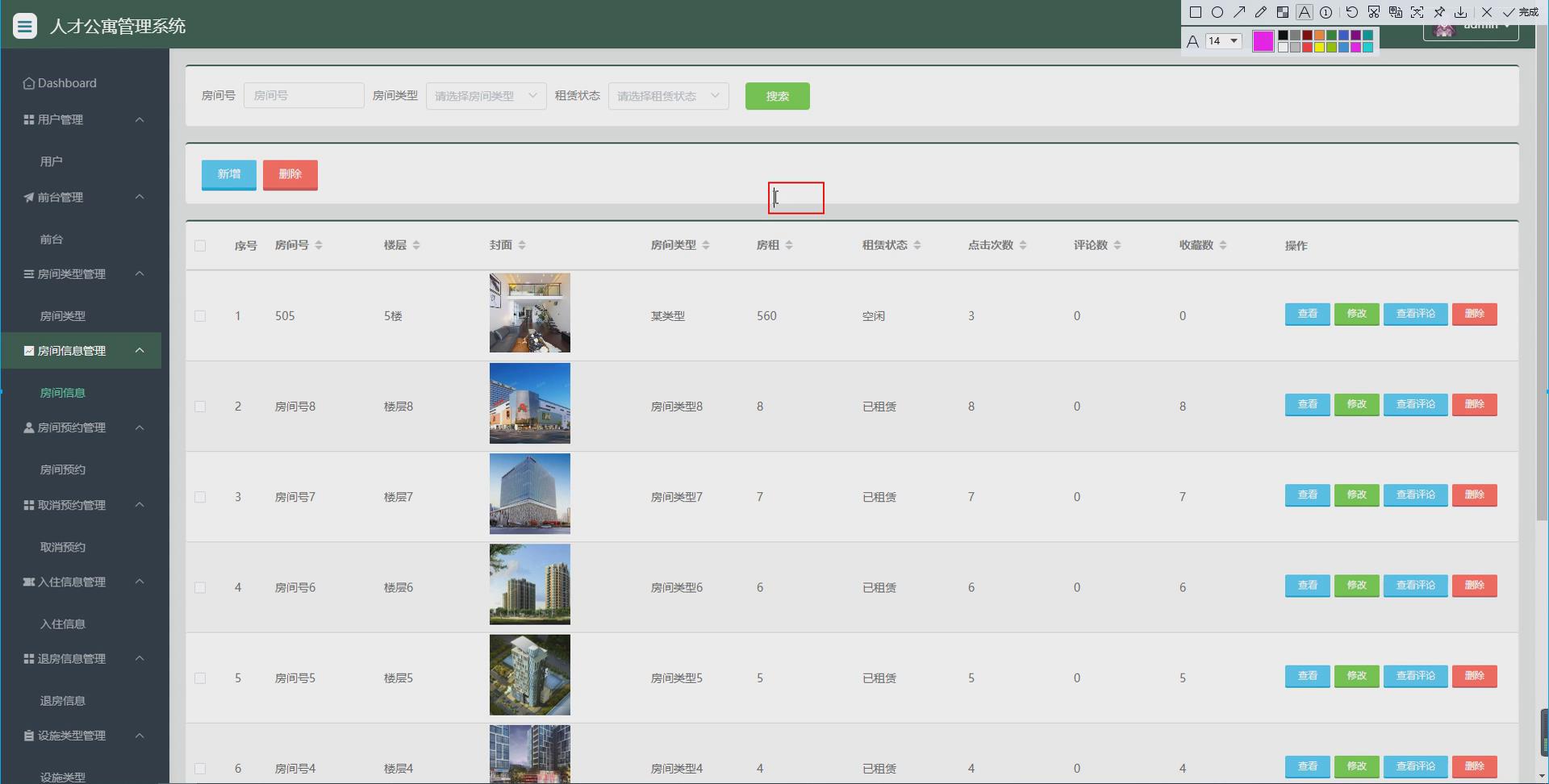Save the screenshot with download icon
Image resolution: width=1549 pixels, height=784 pixels.
point(1461,12)
